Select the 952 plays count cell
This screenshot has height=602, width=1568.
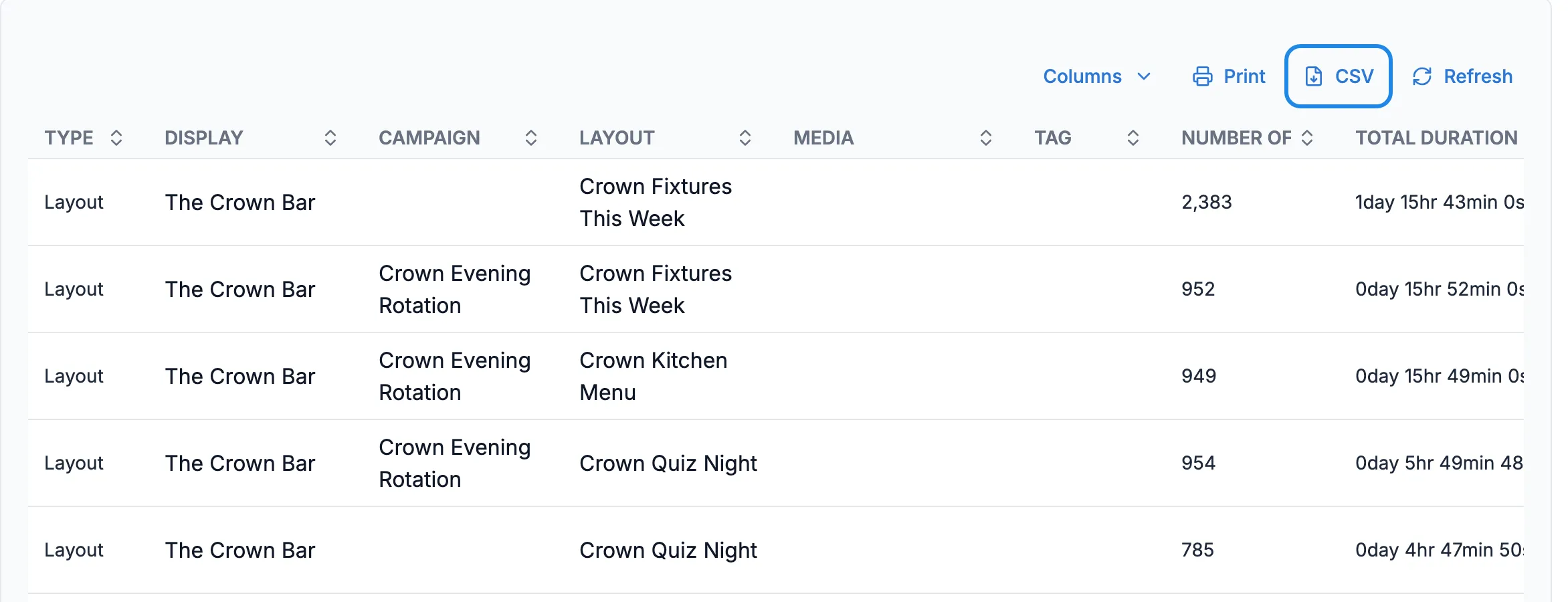pos(1198,289)
